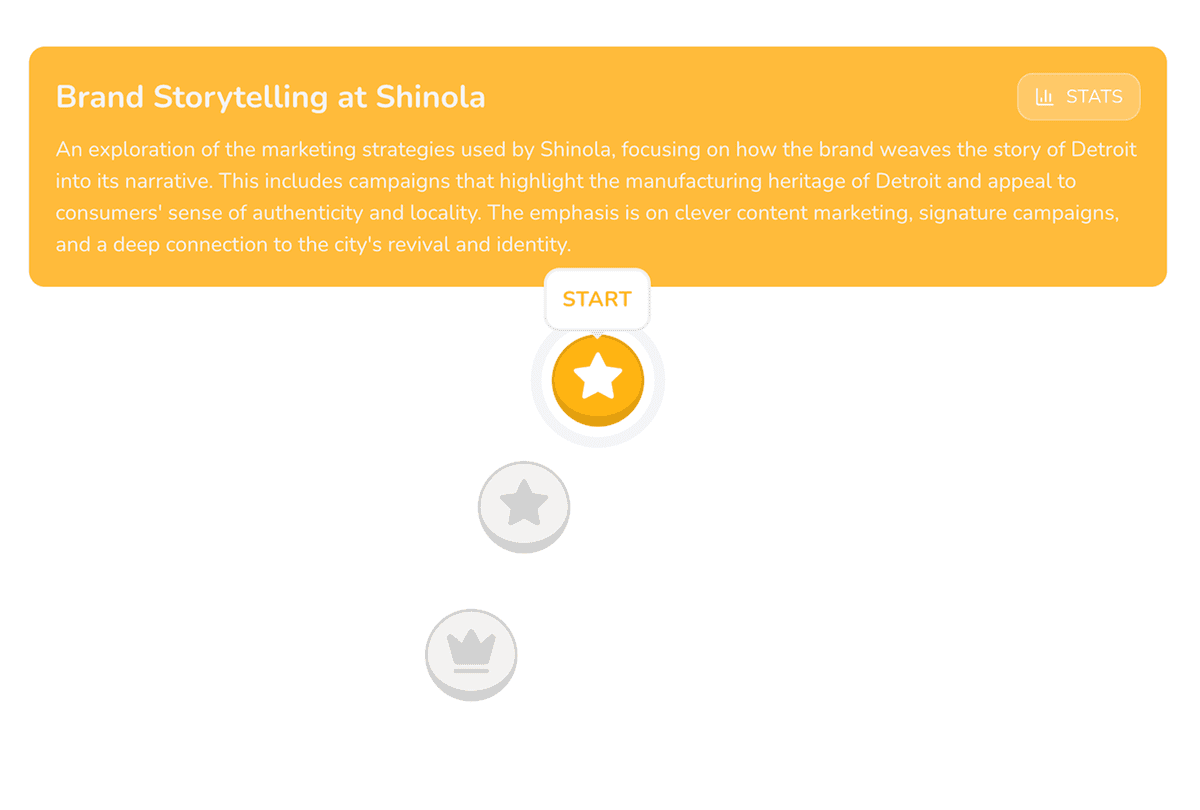This screenshot has width=1200, height=810.
Task: Click the pointer arrow under START bubble
Action: point(598,333)
